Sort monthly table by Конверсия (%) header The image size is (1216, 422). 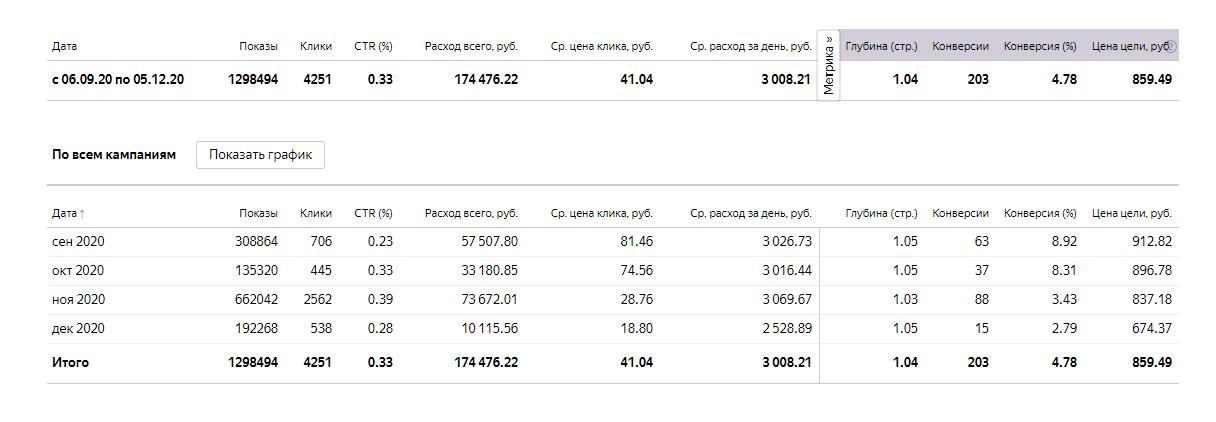click(x=1040, y=213)
